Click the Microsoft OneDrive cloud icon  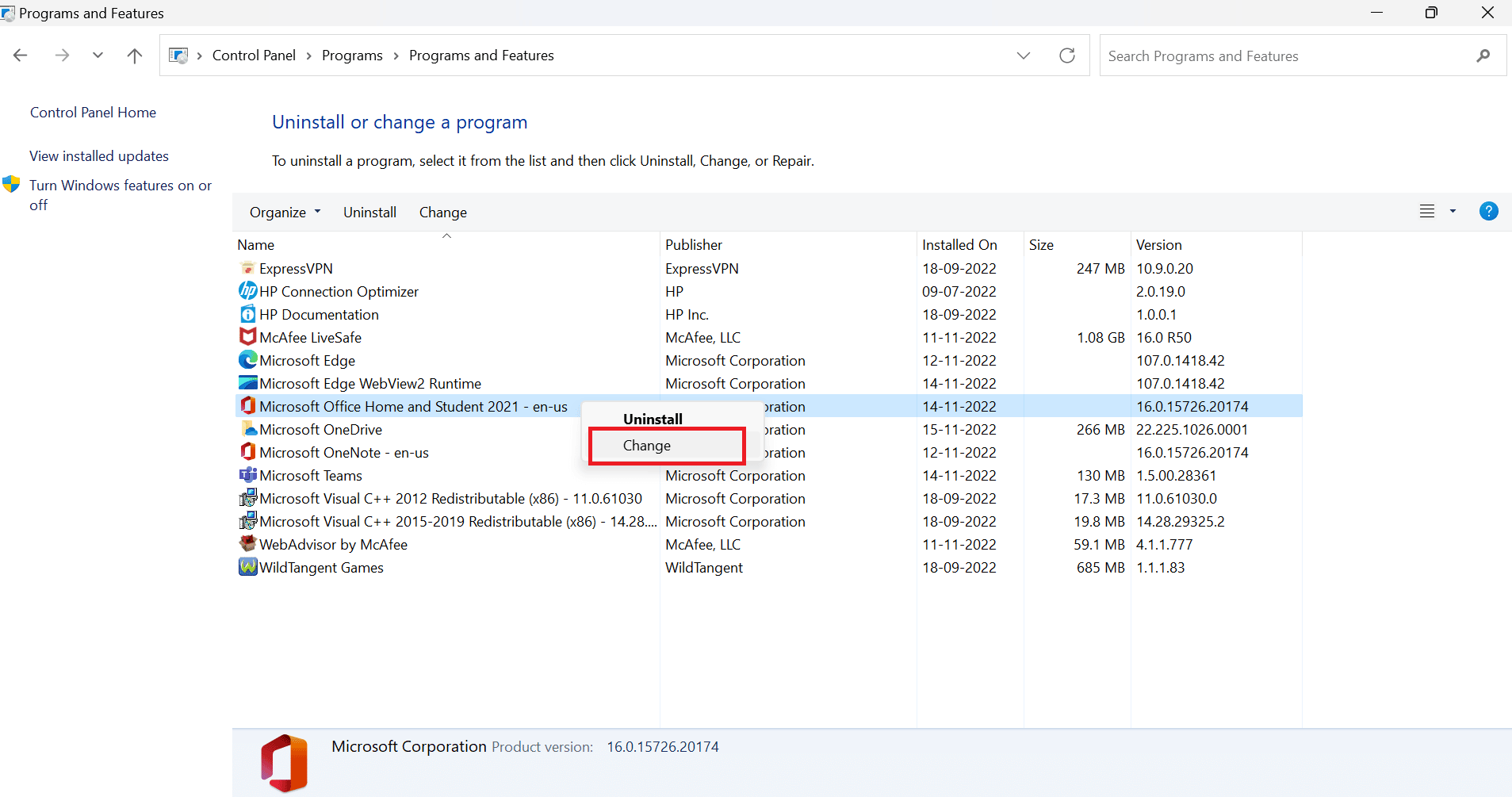[248, 429]
